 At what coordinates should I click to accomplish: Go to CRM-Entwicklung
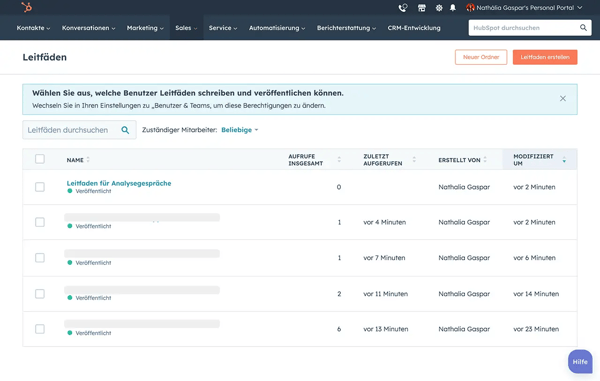tap(414, 28)
